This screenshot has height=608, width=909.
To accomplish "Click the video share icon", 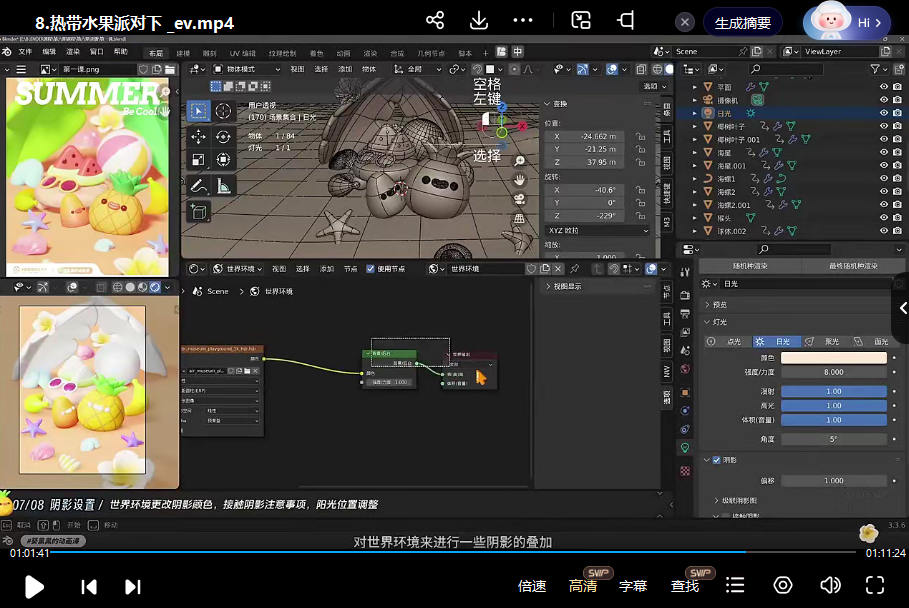I will (x=435, y=21).
